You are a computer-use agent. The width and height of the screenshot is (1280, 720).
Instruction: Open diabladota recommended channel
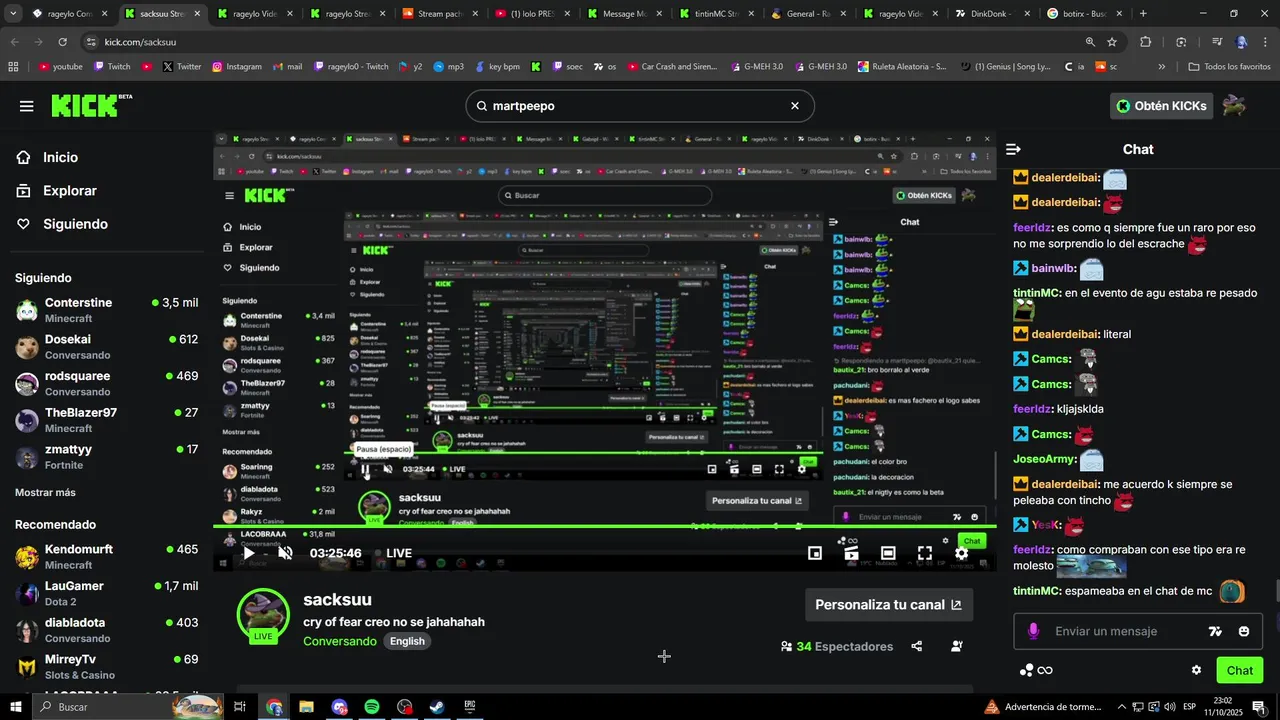[107, 630]
